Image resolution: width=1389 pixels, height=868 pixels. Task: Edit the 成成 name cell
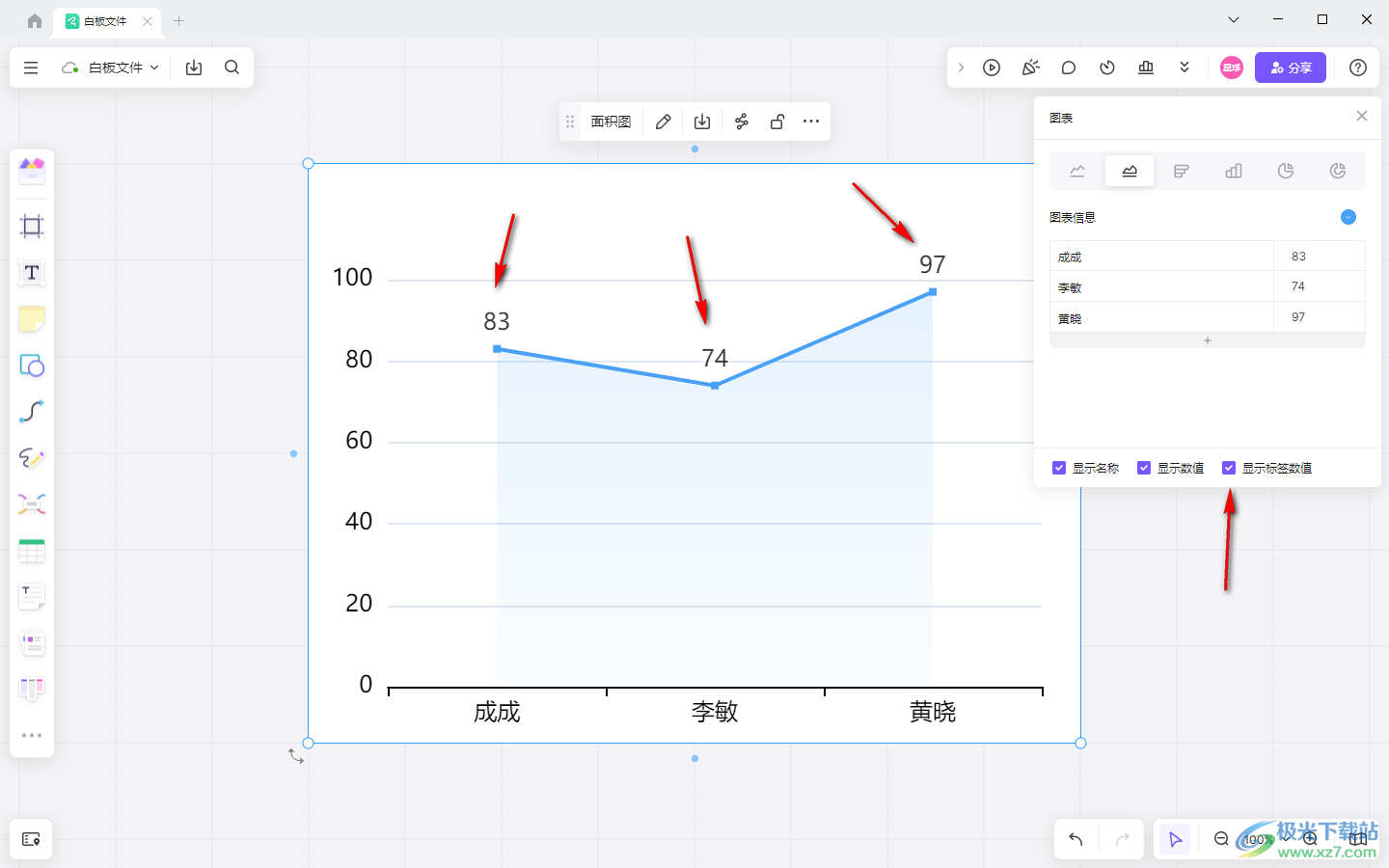1161,257
